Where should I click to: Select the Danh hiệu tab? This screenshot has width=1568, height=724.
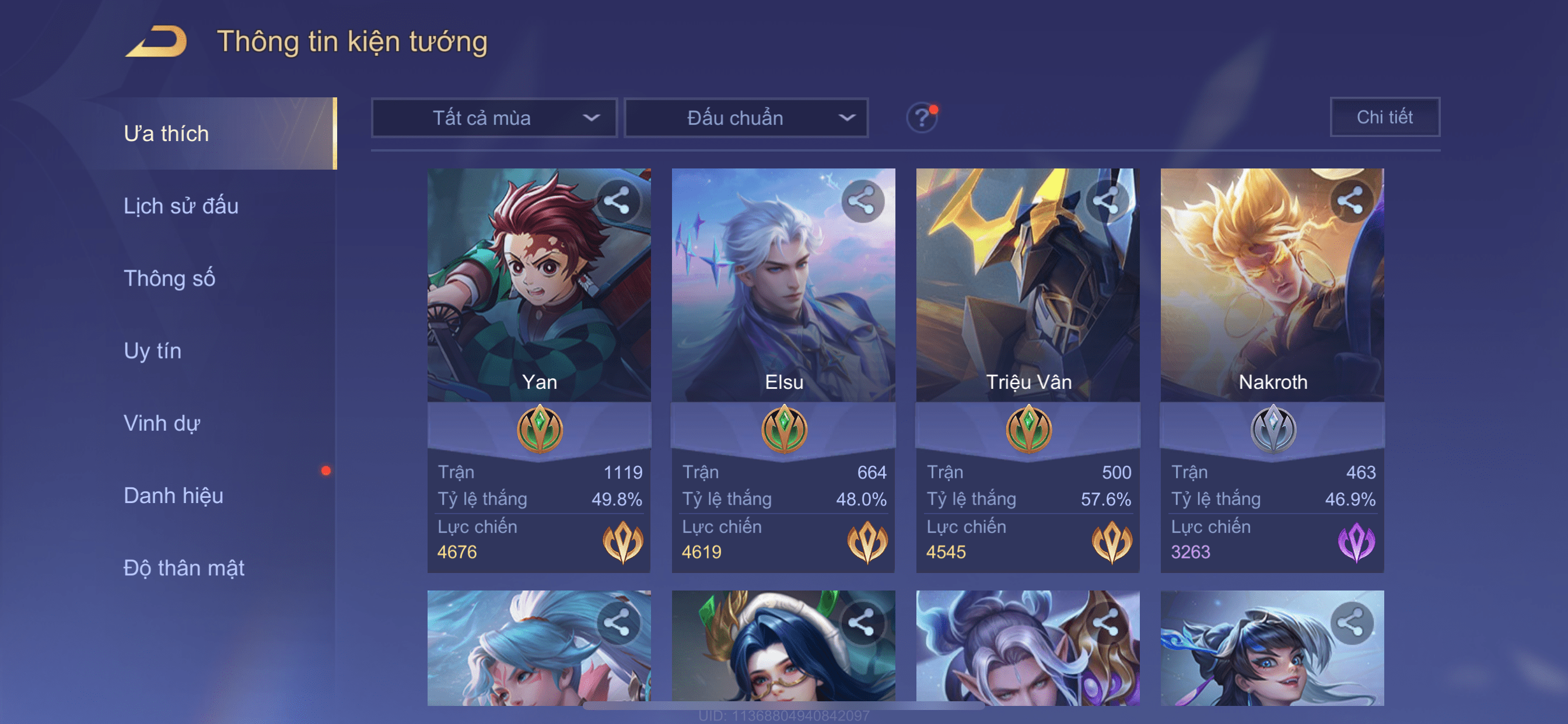click(x=173, y=495)
